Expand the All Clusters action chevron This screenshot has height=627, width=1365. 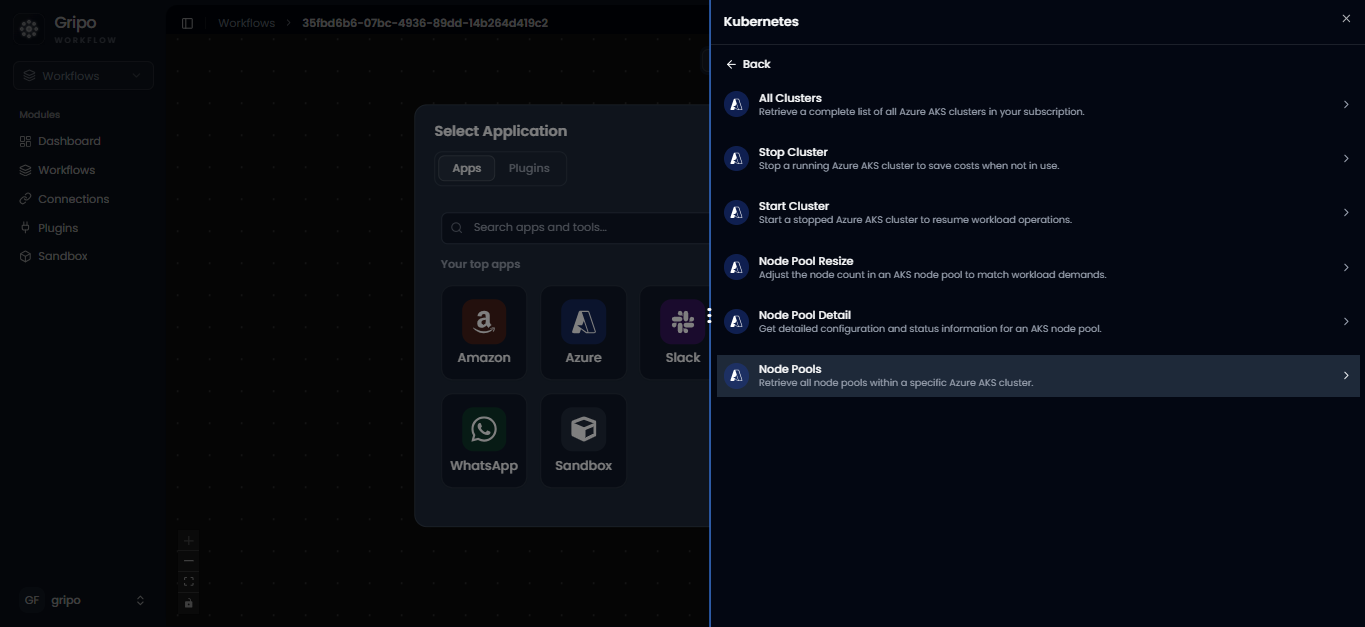[x=1346, y=104]
